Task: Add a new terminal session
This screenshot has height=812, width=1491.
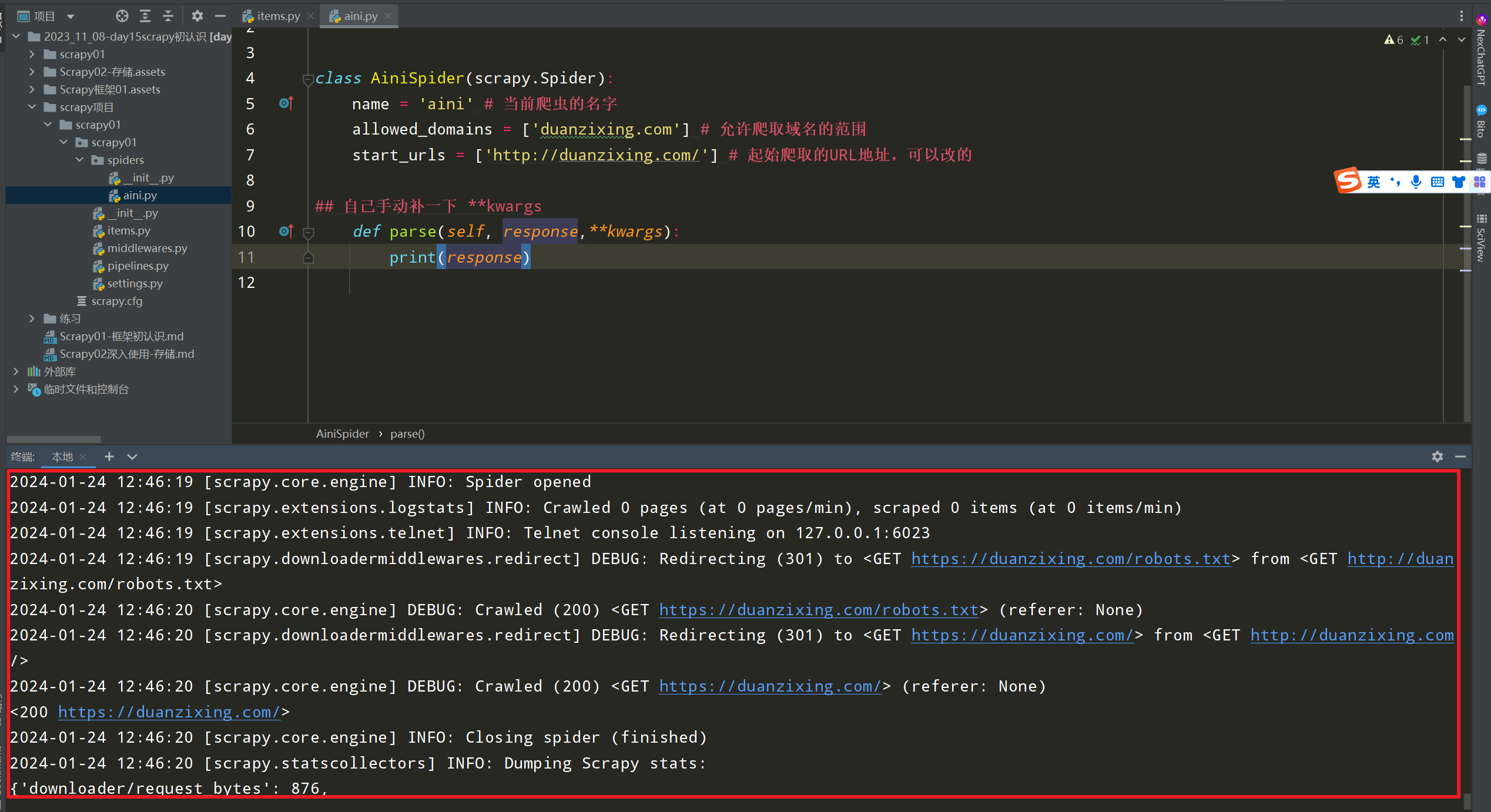Action: pos(109,457)
